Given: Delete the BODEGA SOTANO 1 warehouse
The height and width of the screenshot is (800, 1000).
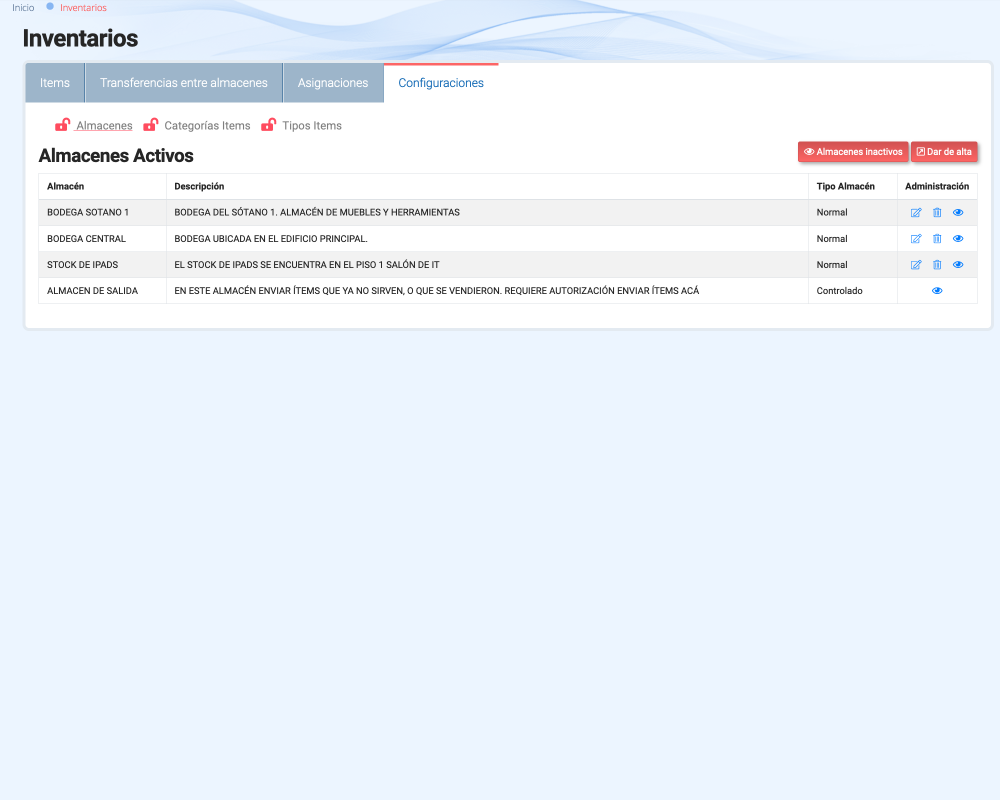Looking at the screenshot, I should (937, 212).
